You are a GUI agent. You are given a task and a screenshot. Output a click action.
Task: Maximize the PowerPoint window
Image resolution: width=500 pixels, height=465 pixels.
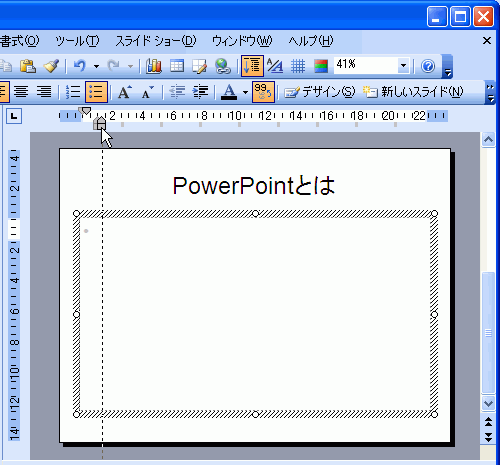(460, 16)
